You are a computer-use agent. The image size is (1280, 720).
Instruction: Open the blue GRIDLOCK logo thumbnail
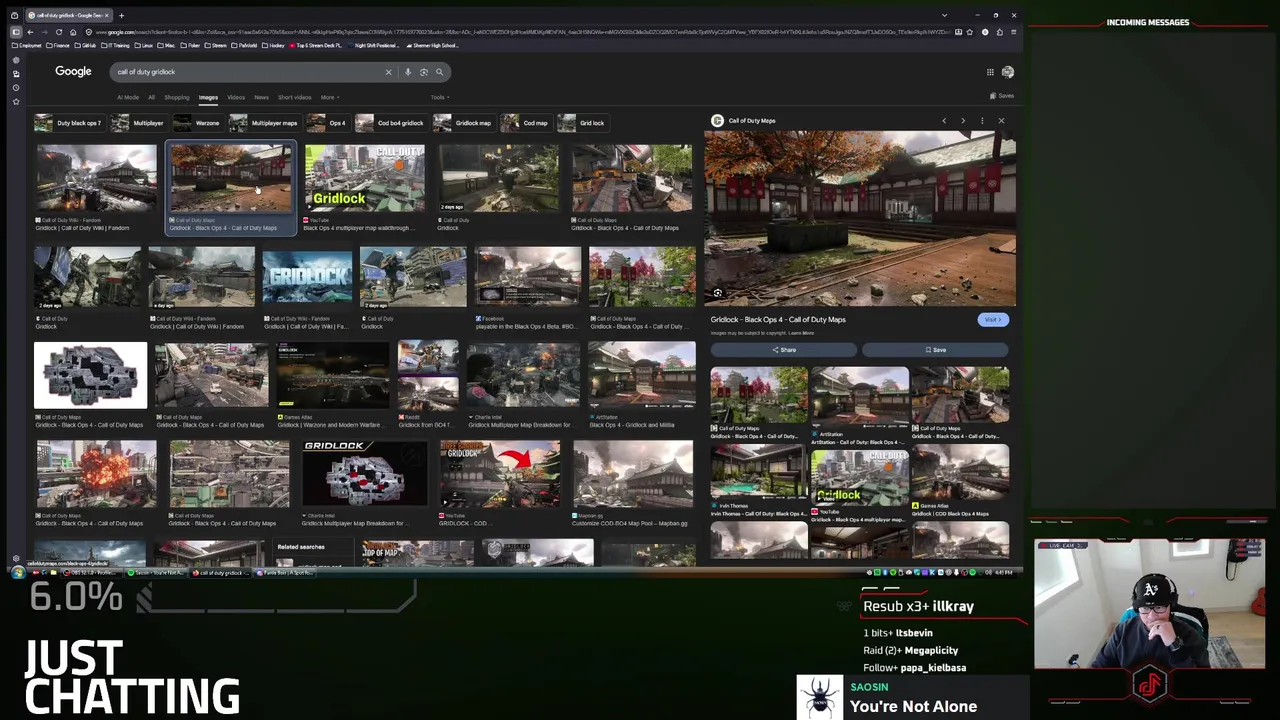coord(307,276)
